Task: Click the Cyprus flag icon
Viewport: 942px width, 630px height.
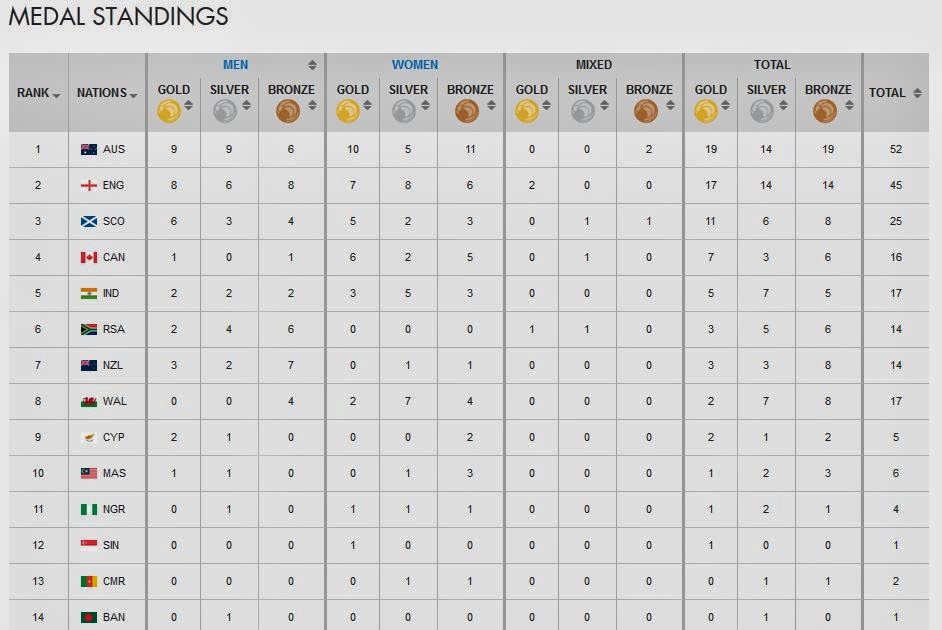Action: [89, 437]
